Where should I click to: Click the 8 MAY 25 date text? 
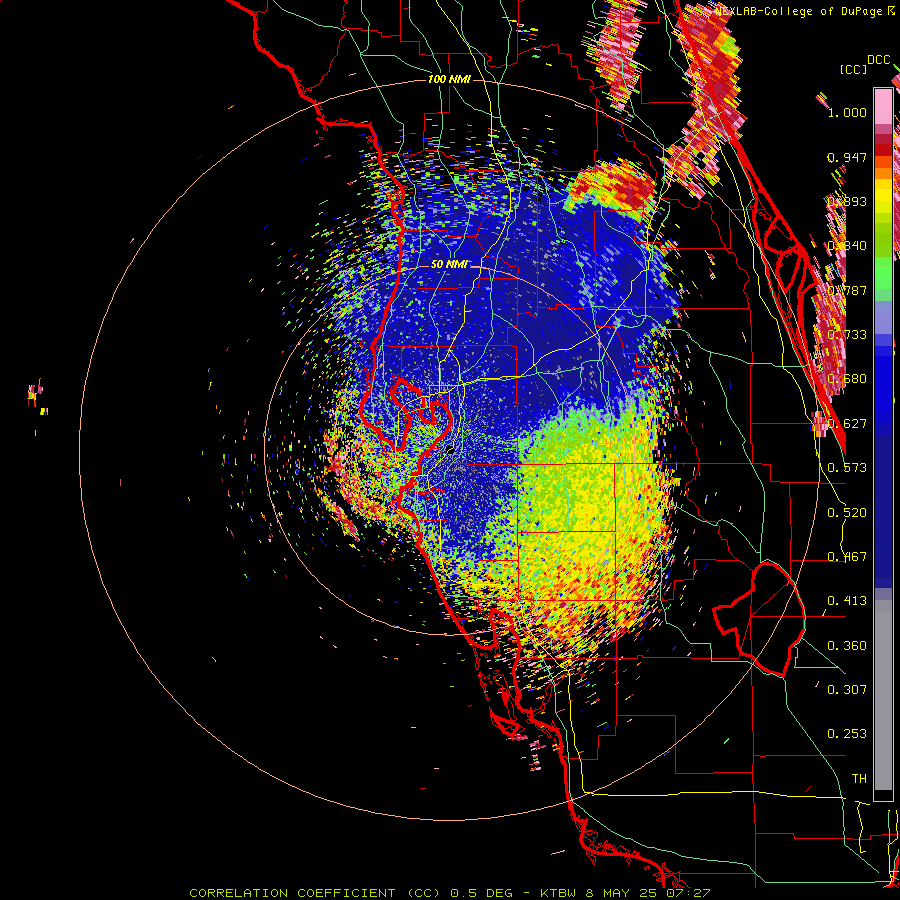tap(622, 893)
